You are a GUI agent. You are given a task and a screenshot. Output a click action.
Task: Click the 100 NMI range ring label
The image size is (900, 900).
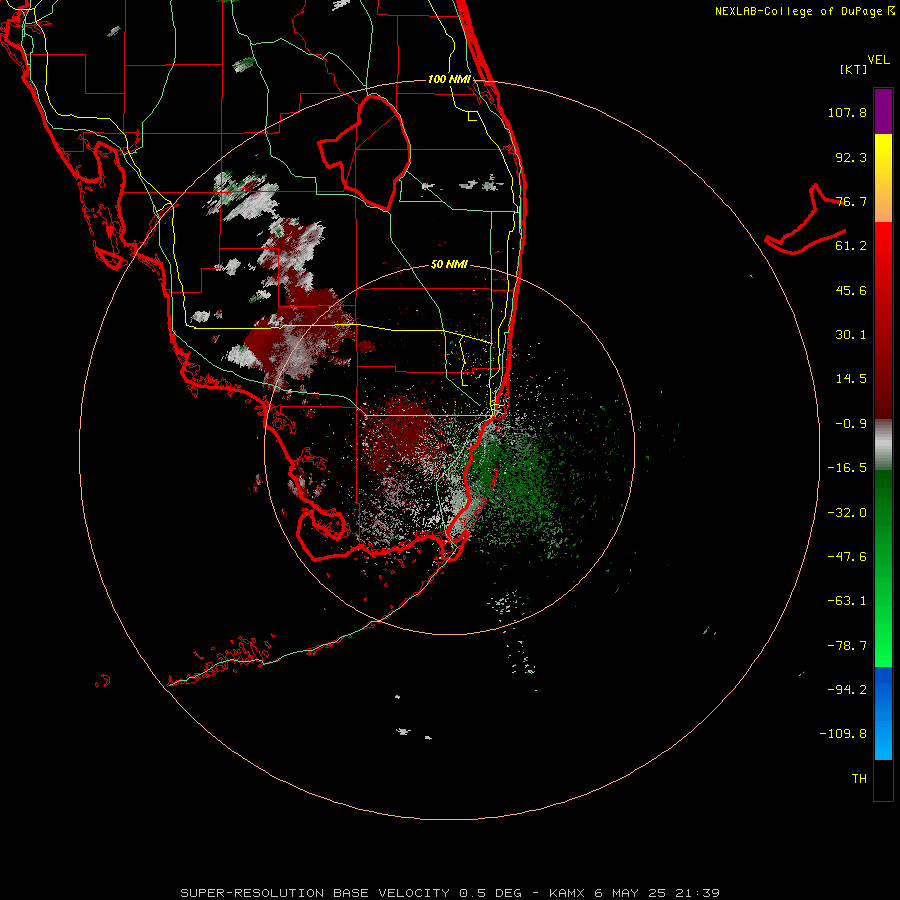pos(449,79)
